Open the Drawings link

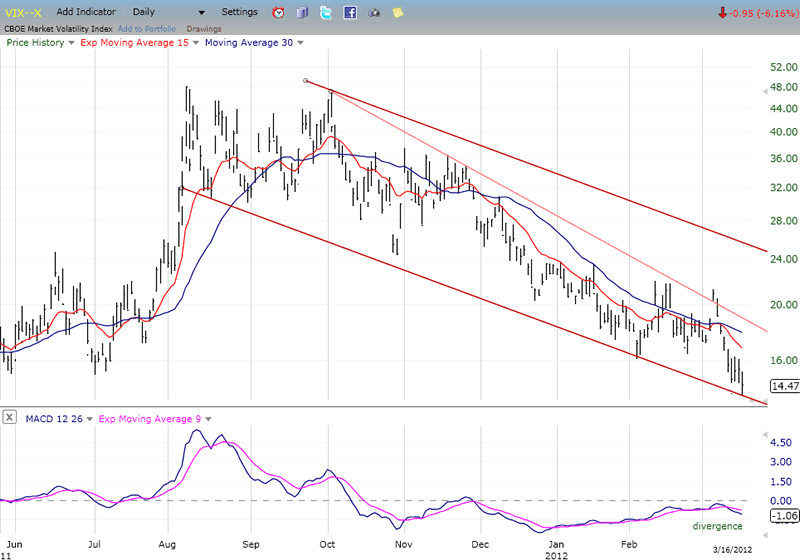tap(204, 28)
